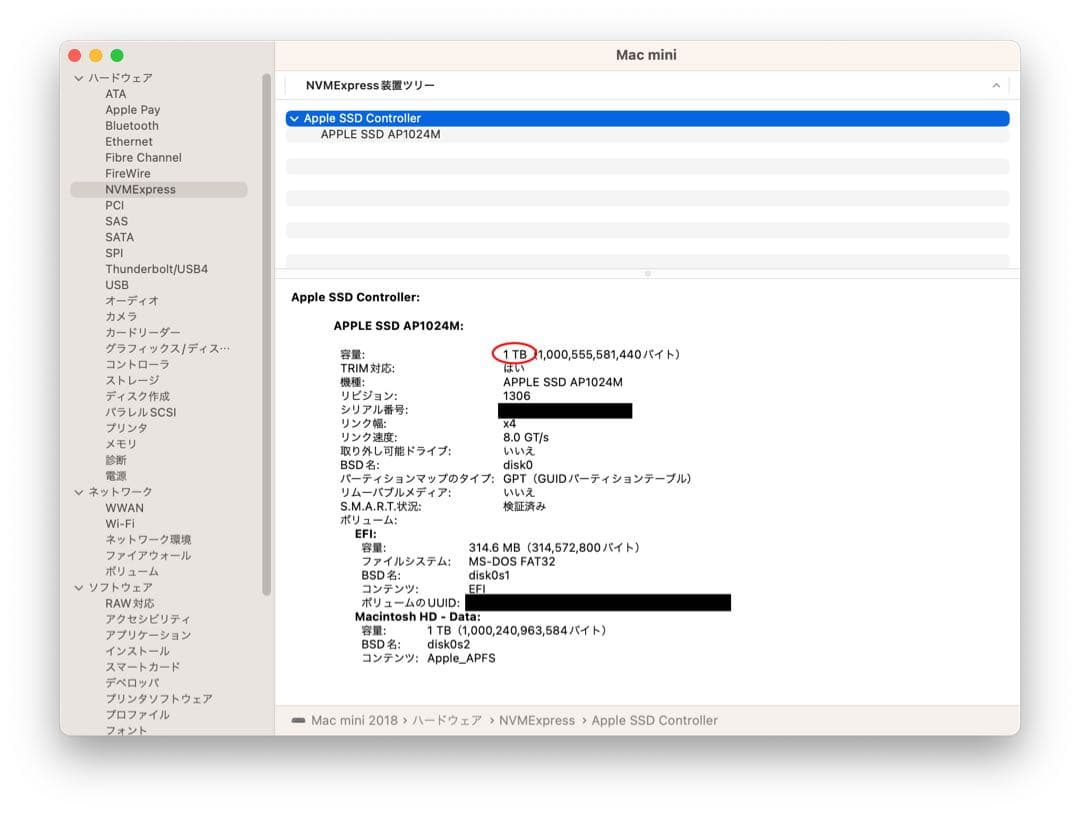This screenshot has height=815, width=1080.
Task: Open the Bluetooth hardware section
Action: (x=132, y=125)
